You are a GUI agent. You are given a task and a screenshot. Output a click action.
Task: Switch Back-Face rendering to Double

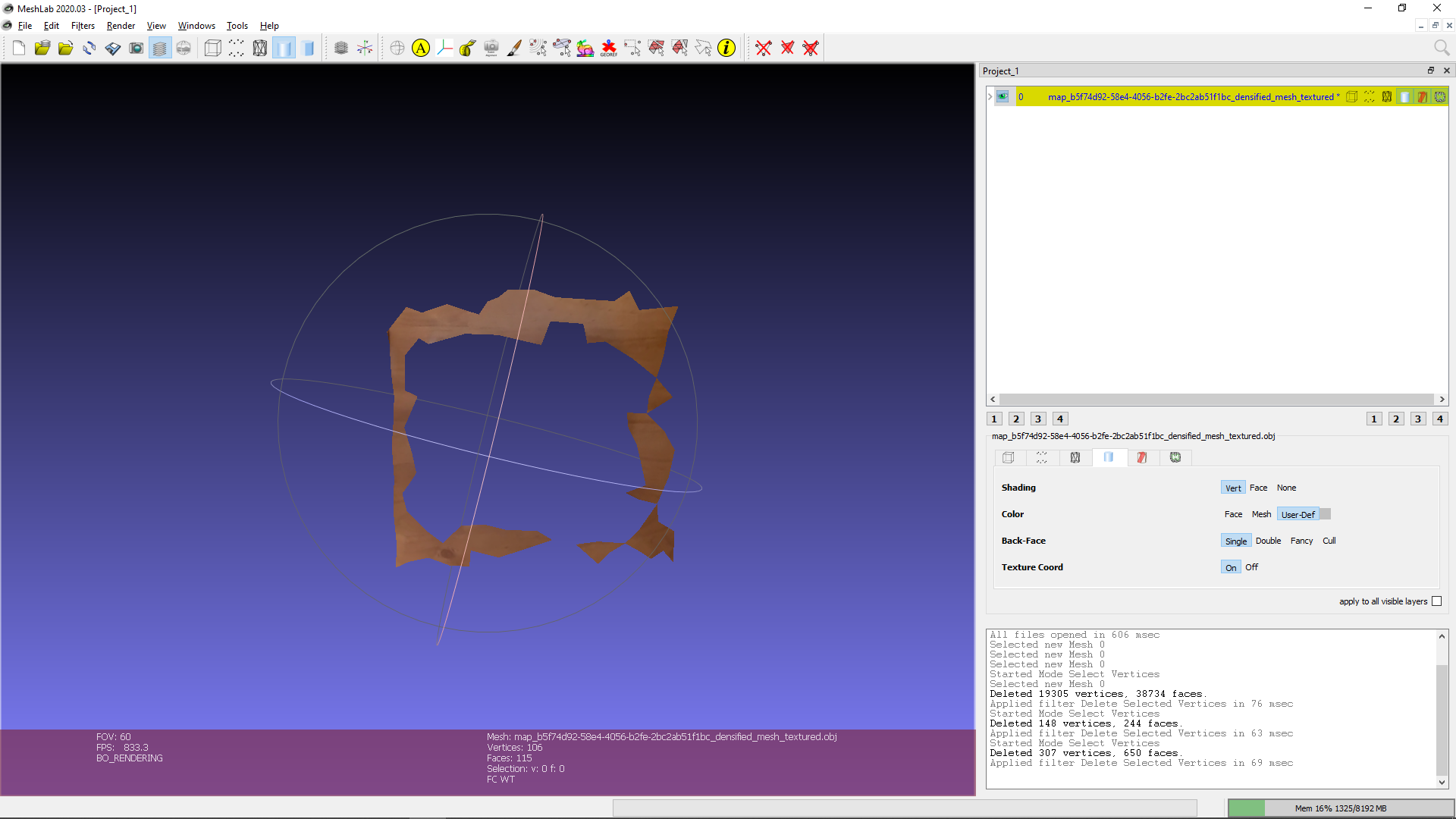tap(1267, 540)
